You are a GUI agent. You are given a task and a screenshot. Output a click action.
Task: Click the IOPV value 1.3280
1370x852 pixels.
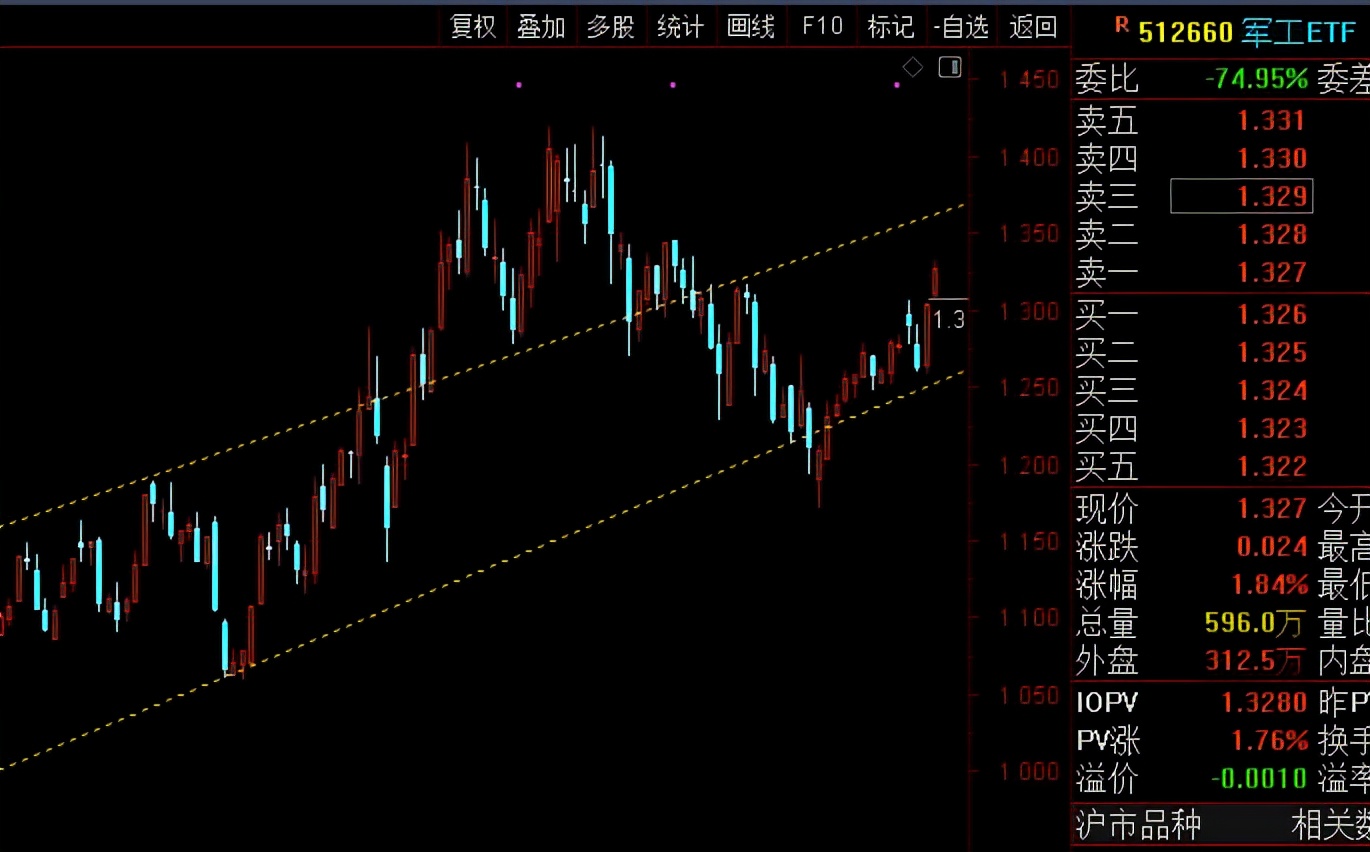pyautogui.click(x=1264, y=703)
